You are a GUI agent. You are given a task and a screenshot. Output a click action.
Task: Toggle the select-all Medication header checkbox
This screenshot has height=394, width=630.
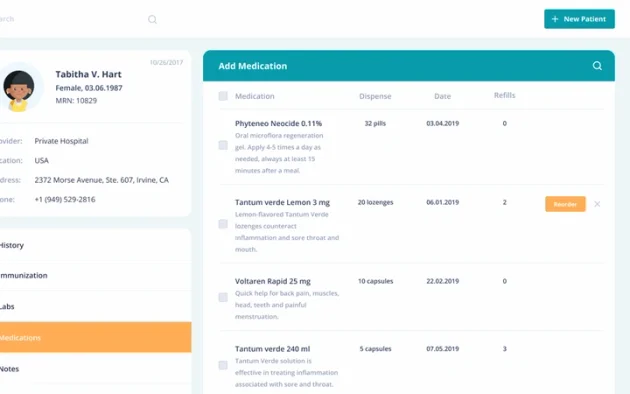(223, 96)
